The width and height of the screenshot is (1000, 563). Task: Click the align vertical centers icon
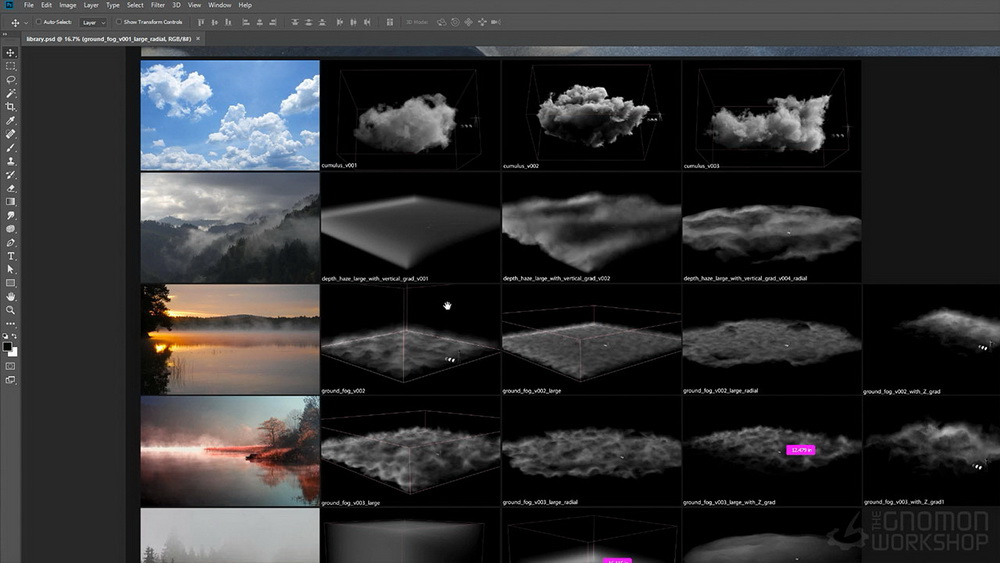click(x=214, y=22)
